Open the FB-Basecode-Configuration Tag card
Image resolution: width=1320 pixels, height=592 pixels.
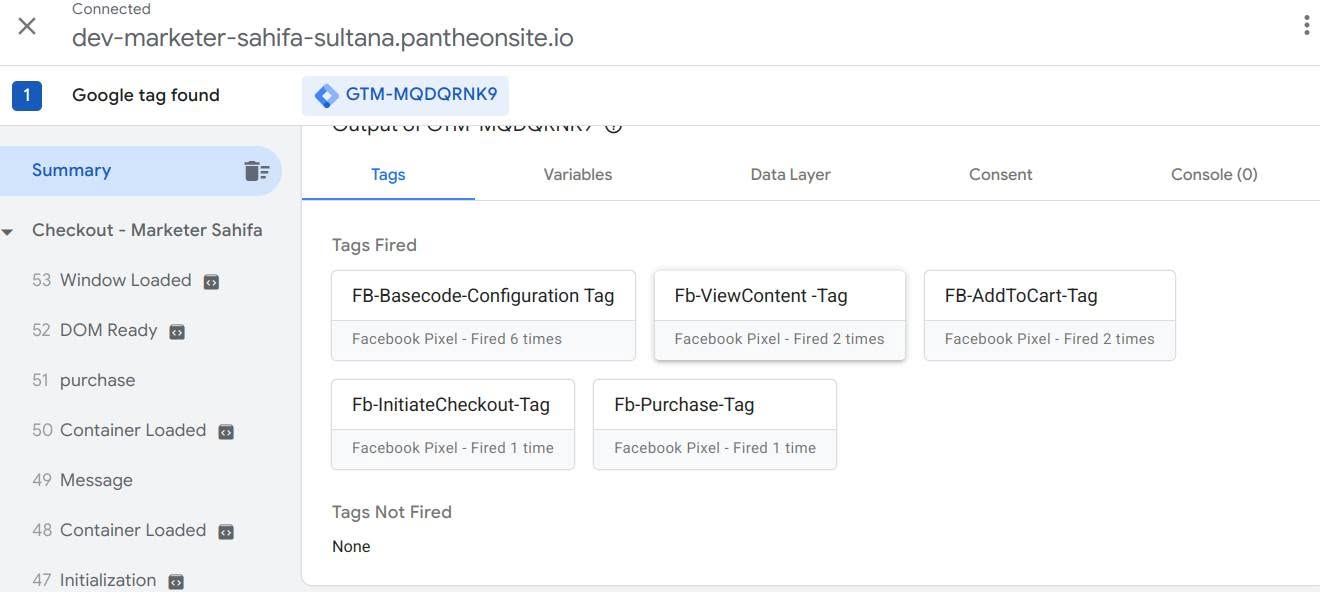coord(483,315)
